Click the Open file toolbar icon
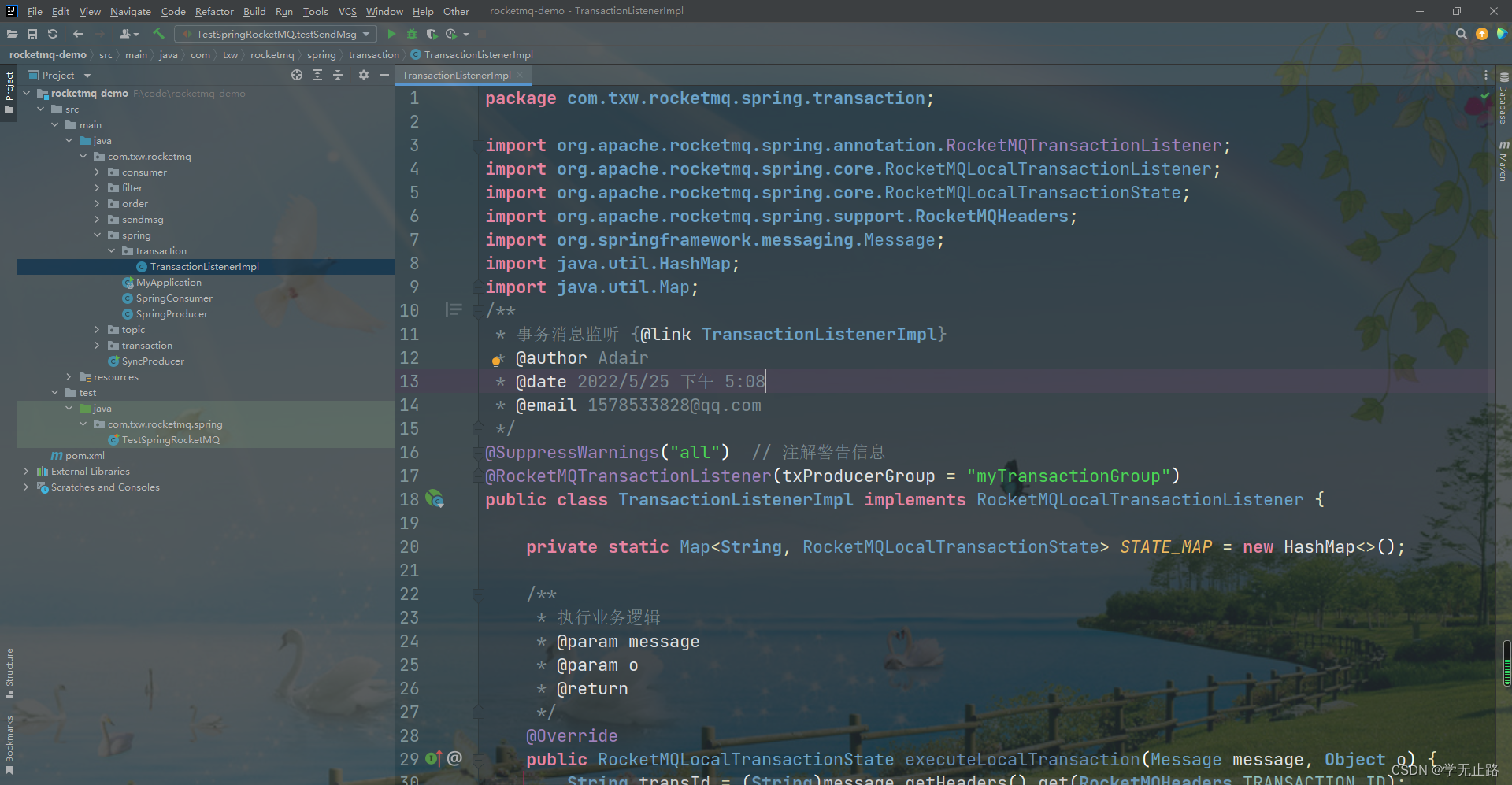This screenshot has width=1512, height=785. point(12,34)
